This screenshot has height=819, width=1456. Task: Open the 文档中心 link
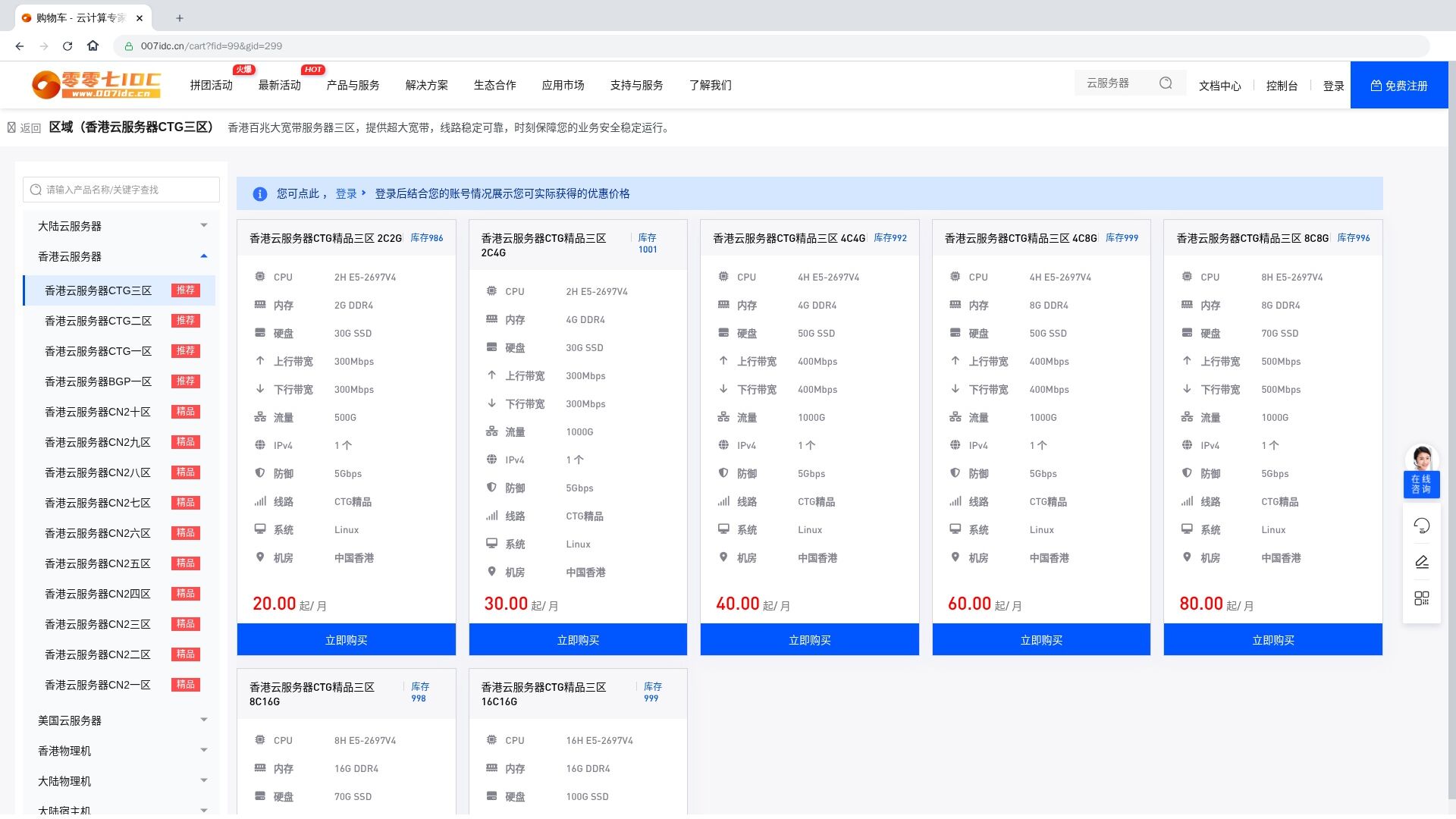tap(1220, 86)
